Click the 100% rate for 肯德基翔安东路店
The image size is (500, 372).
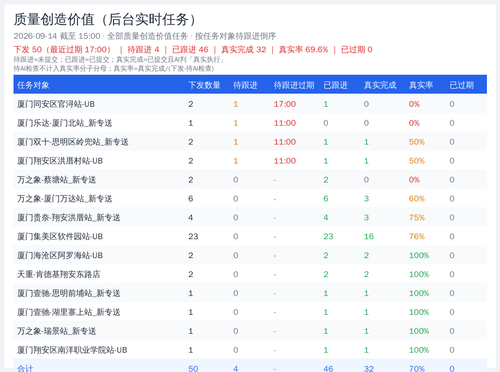[419, 274]
